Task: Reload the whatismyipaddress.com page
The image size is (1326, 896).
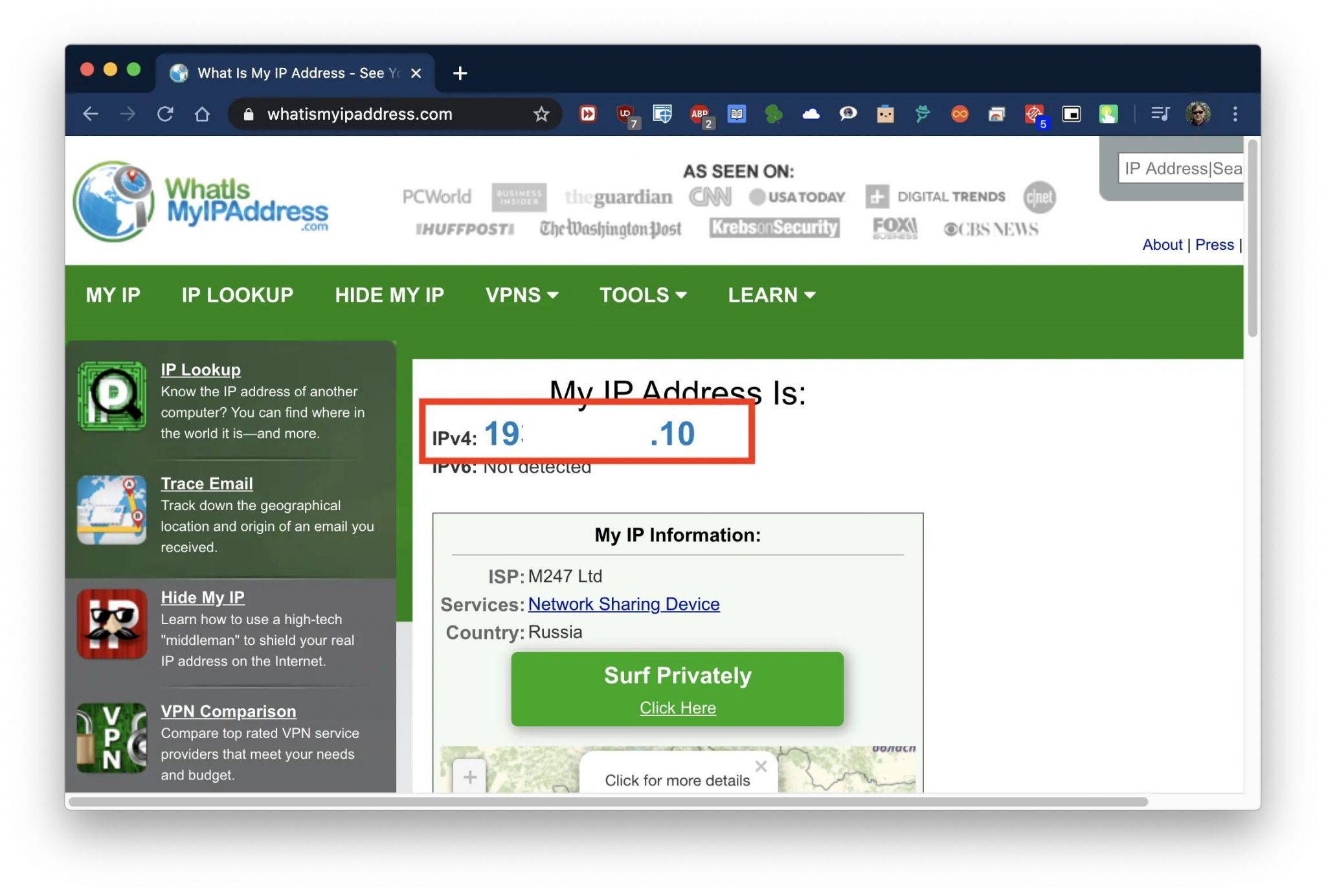Action: [165, 114]
